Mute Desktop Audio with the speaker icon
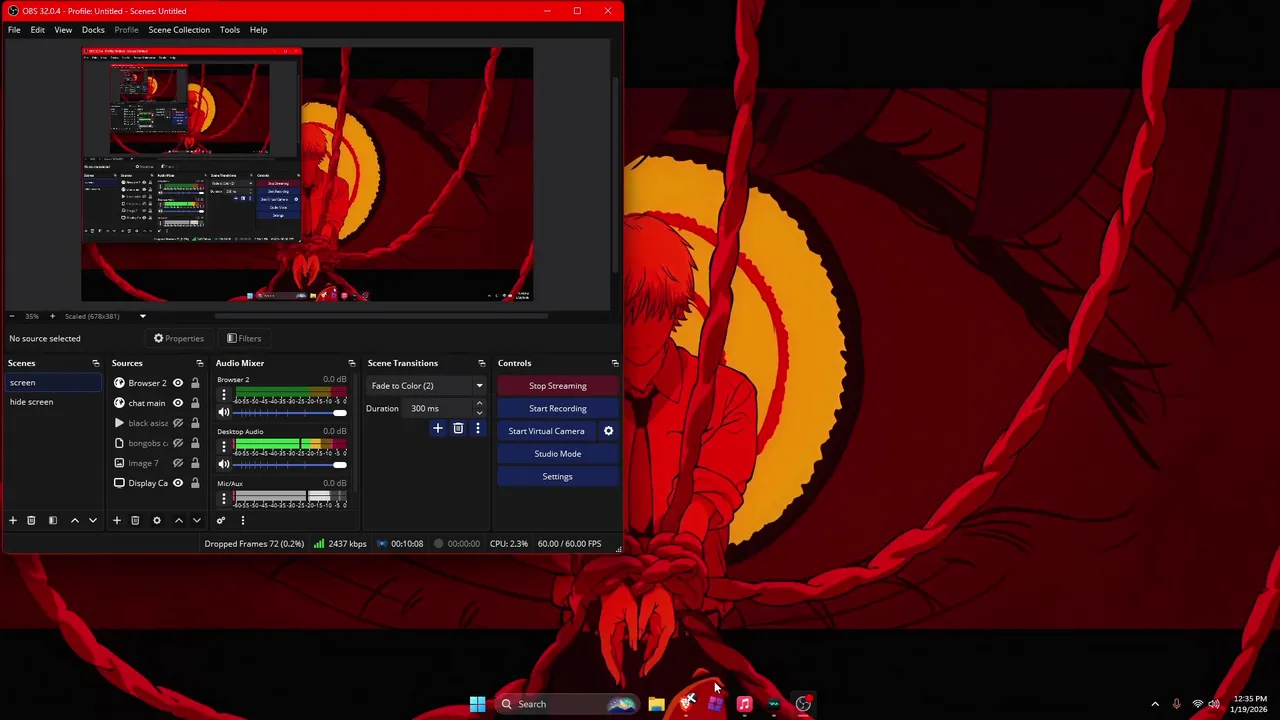Viewport: 1280px width, 720px height. [x=224, y=464]
